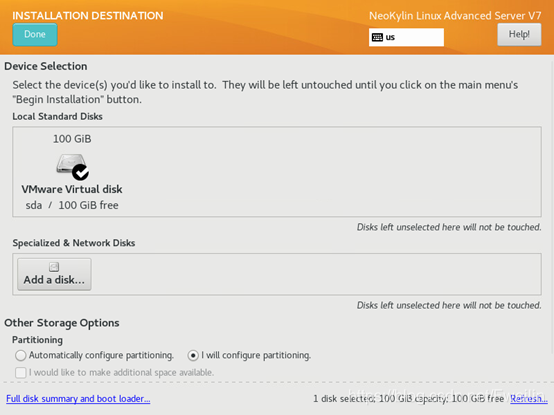
Task: Click the Done button
Action: pos(35,34)
